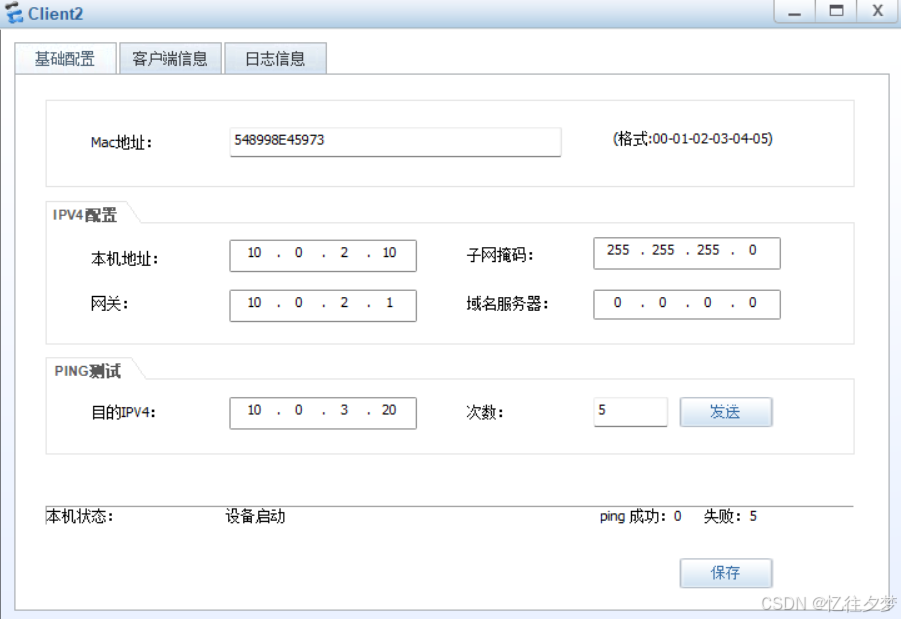Click the 发送 button
This screenshot has width=901, height=619.
(726, 412)
